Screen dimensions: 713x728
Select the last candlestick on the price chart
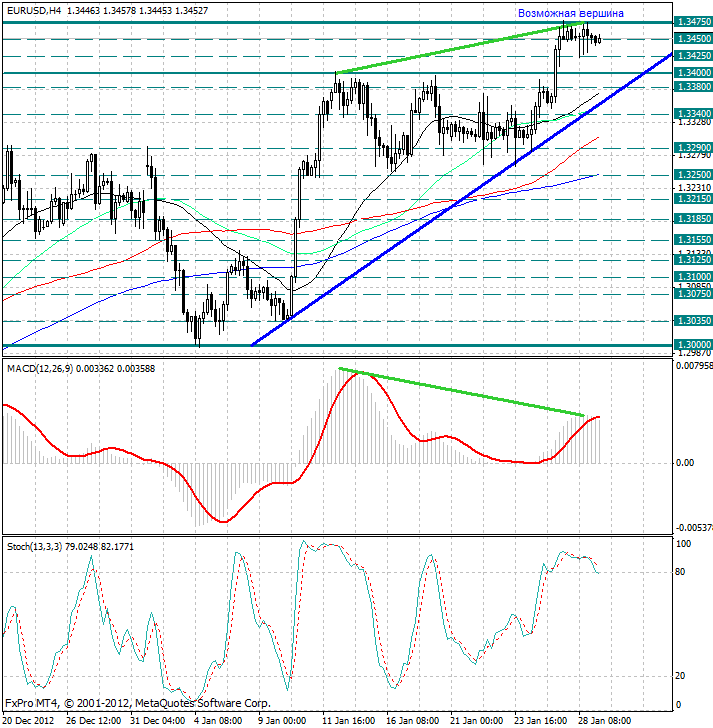pos(600,39)
